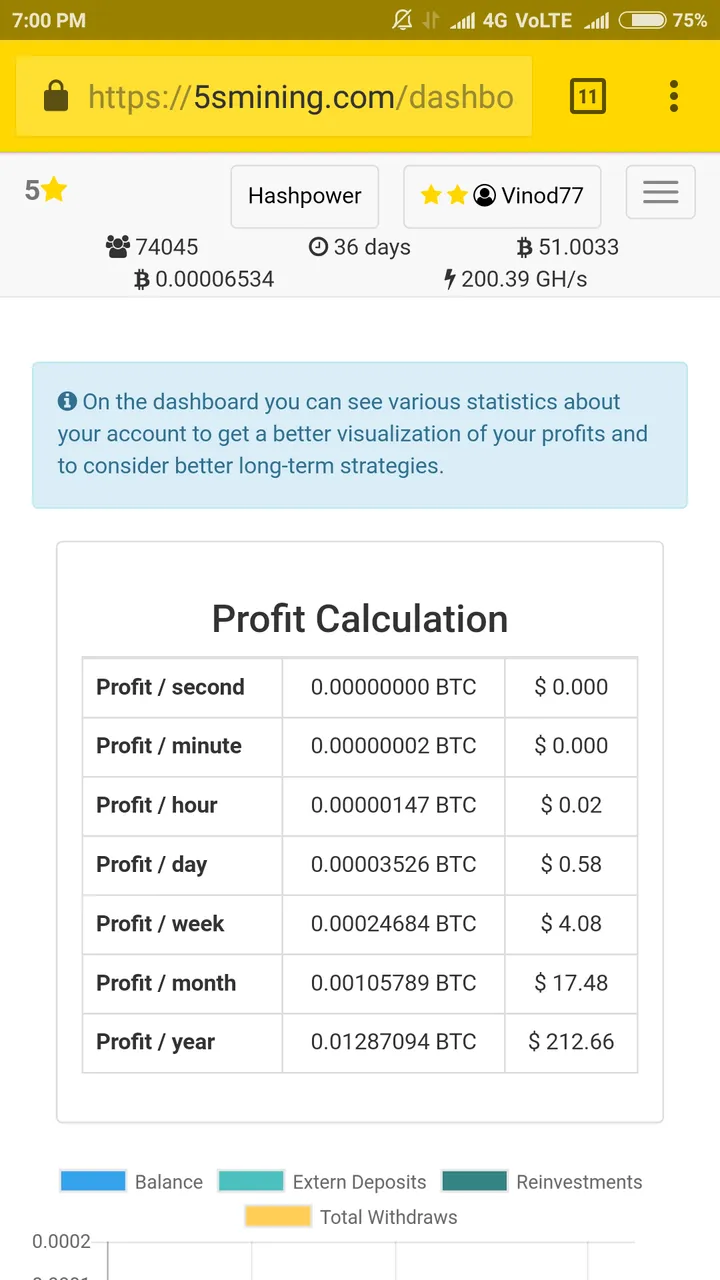
Task: Click the bitcoin icon beside 0.00006534 balance
Action: 142,279
